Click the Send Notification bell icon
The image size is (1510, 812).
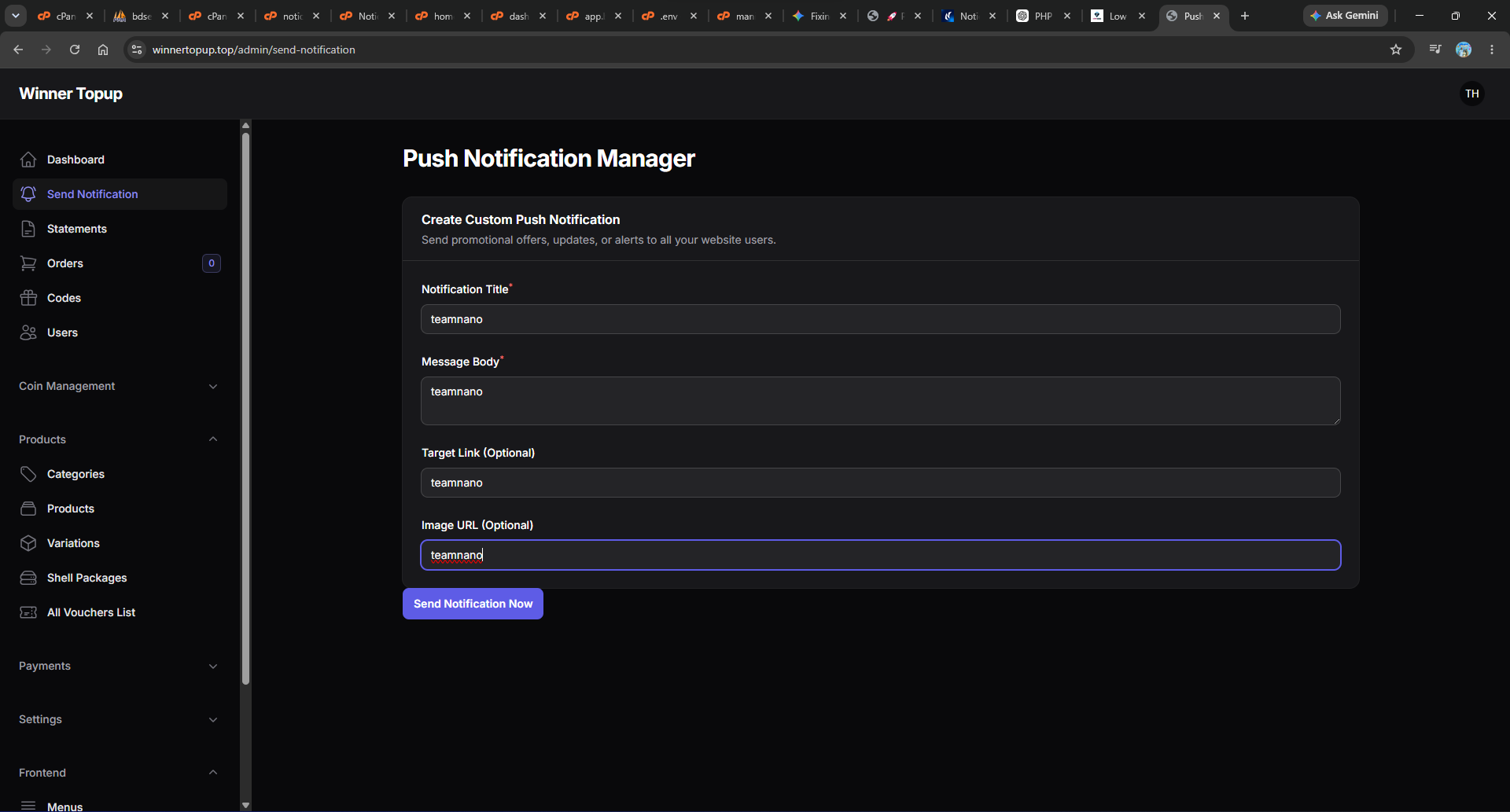point(28,194)
